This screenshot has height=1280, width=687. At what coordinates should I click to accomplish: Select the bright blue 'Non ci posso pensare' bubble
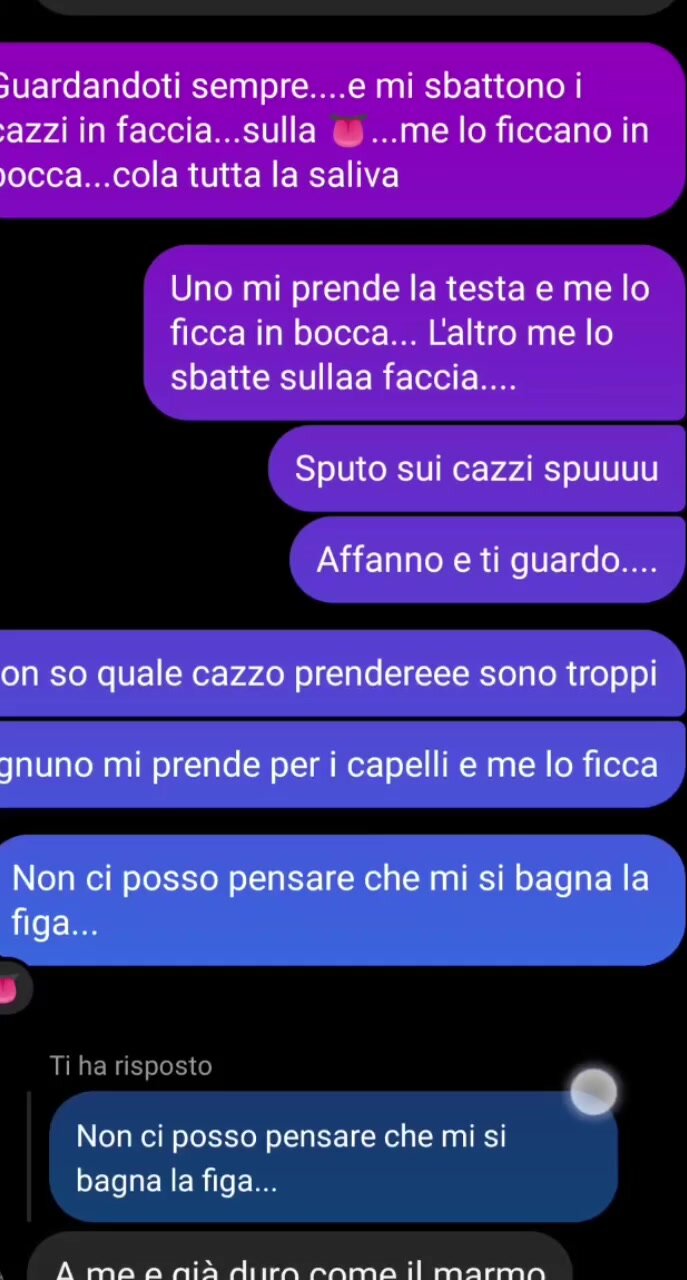[340, 900]
